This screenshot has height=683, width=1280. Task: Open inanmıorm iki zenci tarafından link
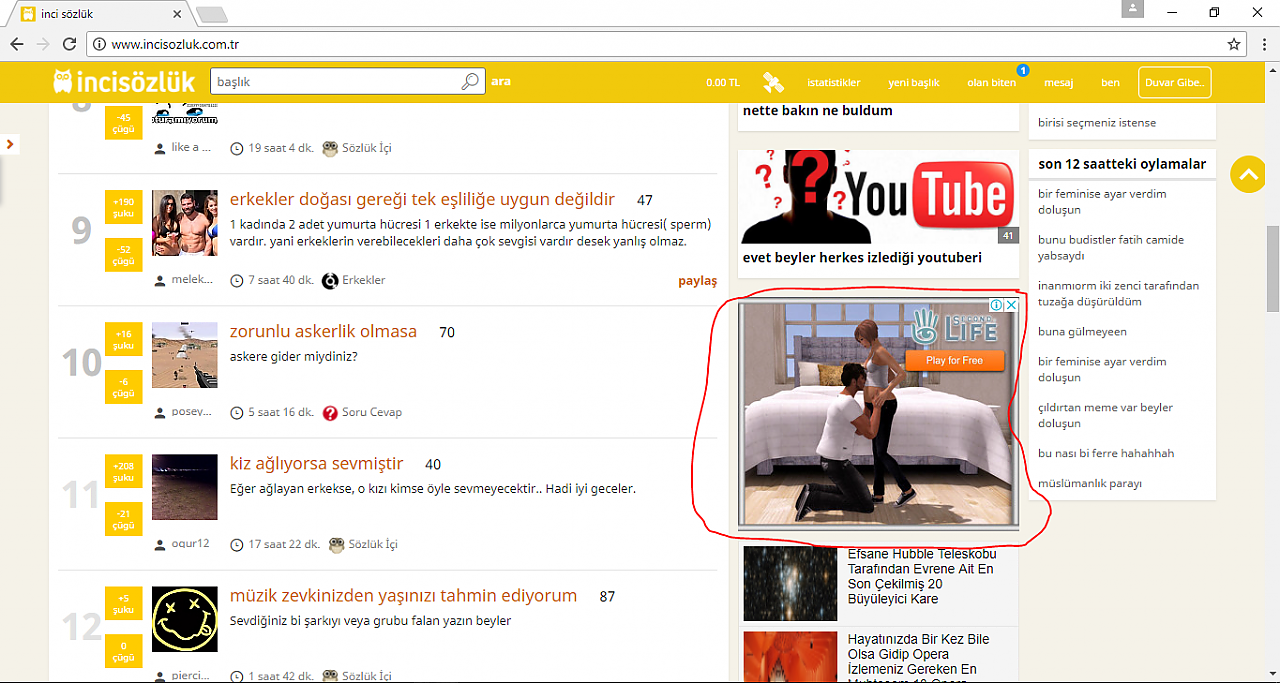click(1118, 294)
